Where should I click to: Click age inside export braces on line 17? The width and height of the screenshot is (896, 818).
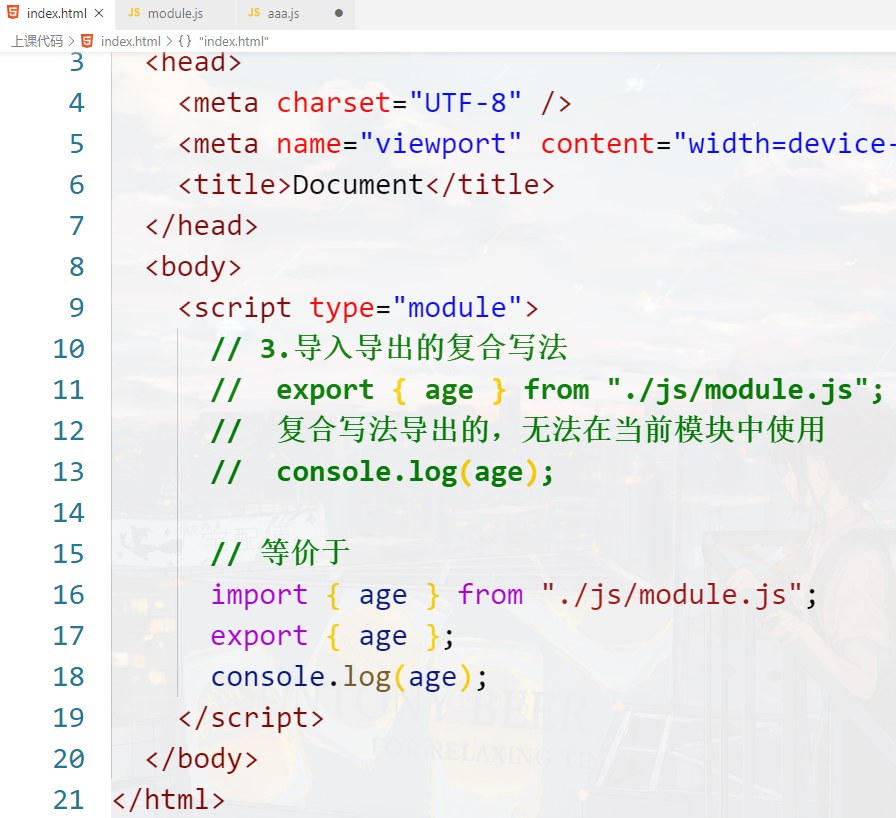383,637
